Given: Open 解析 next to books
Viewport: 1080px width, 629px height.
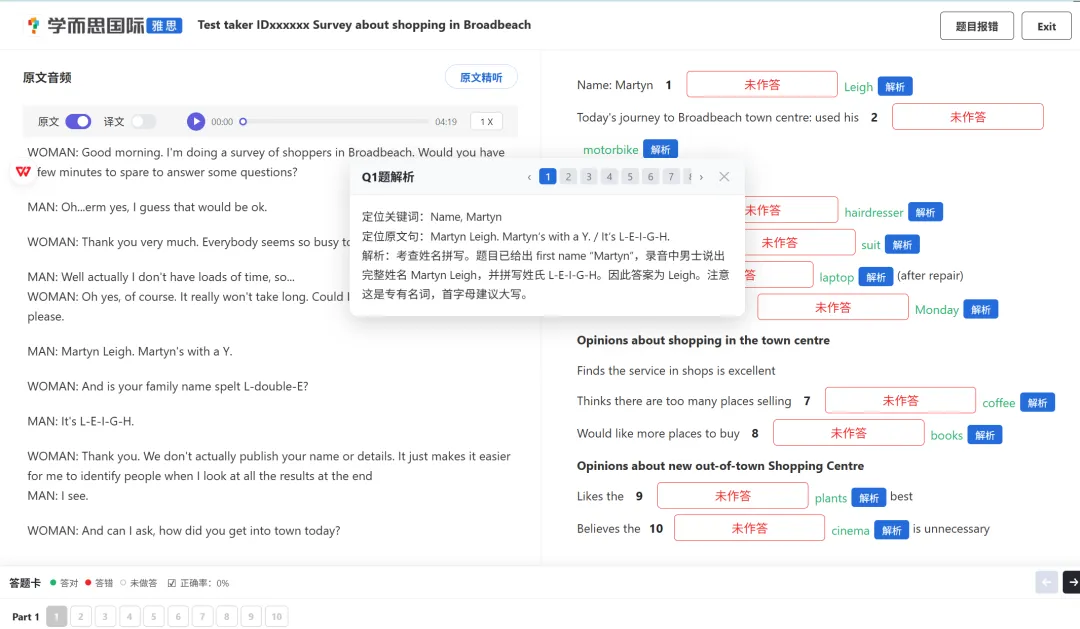Looking at the screenshot, I should click(985, 435).
